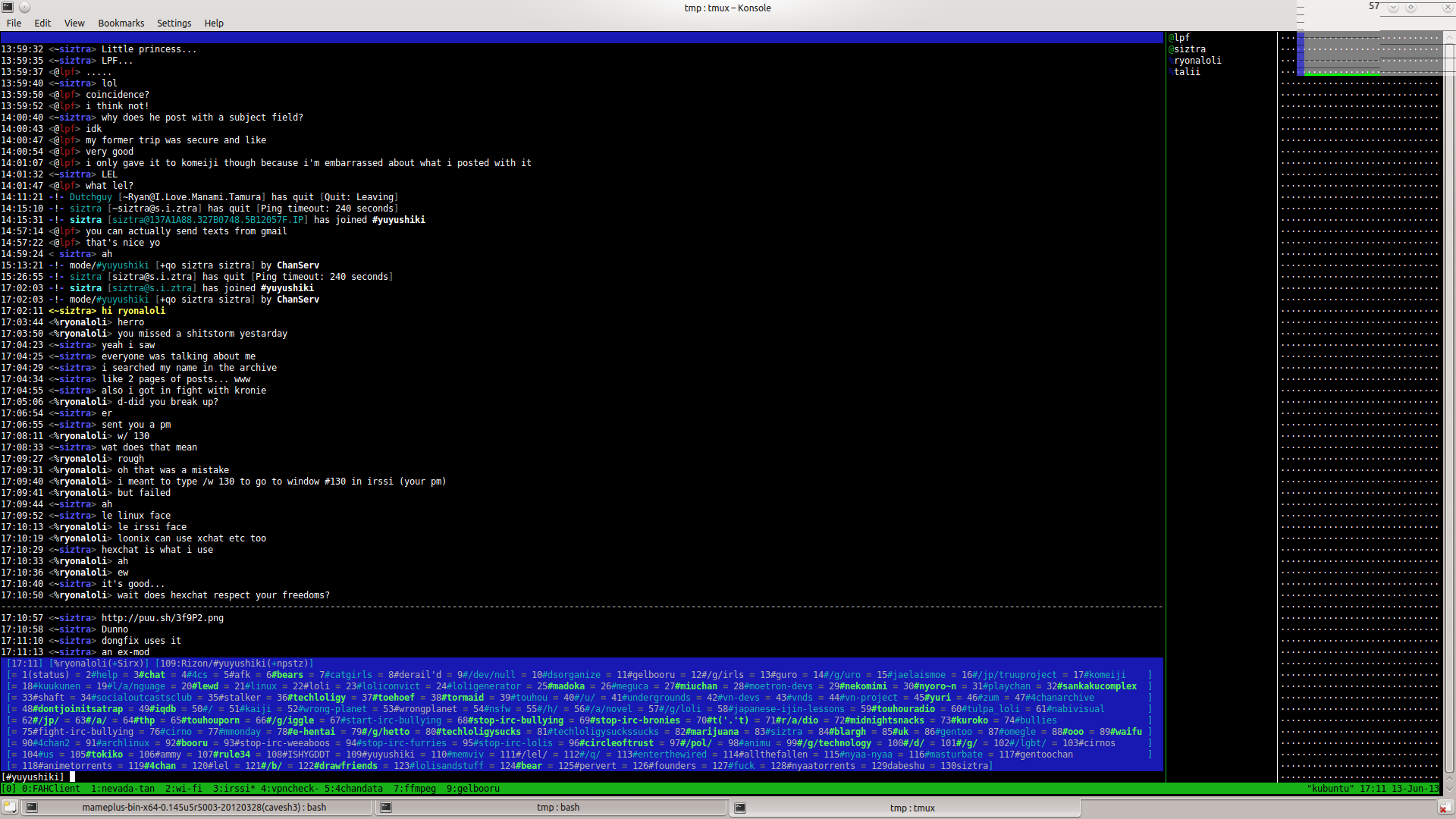Viewport: 1456px width, 819px height.
Task: Select nick talii in the nick list
Action: point(1187,72)
